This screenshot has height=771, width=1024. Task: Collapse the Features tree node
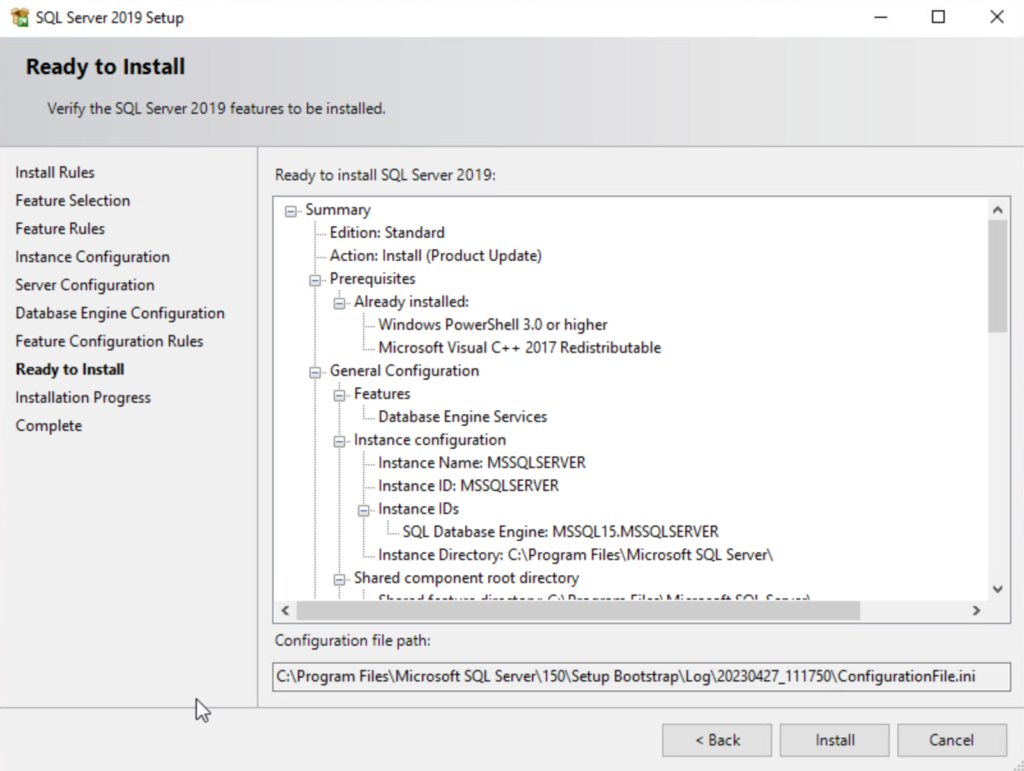pyautogui.click(x=340, y=394)
